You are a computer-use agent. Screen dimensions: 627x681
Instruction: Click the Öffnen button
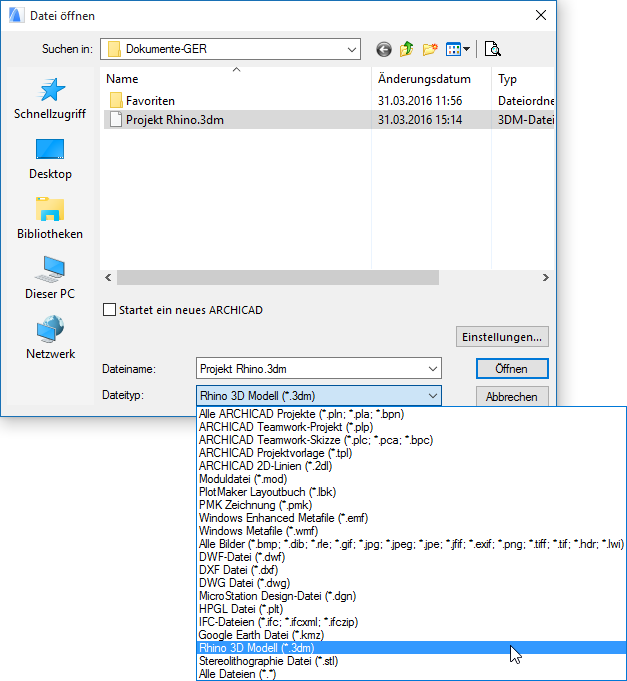click(x=512, y=369)
